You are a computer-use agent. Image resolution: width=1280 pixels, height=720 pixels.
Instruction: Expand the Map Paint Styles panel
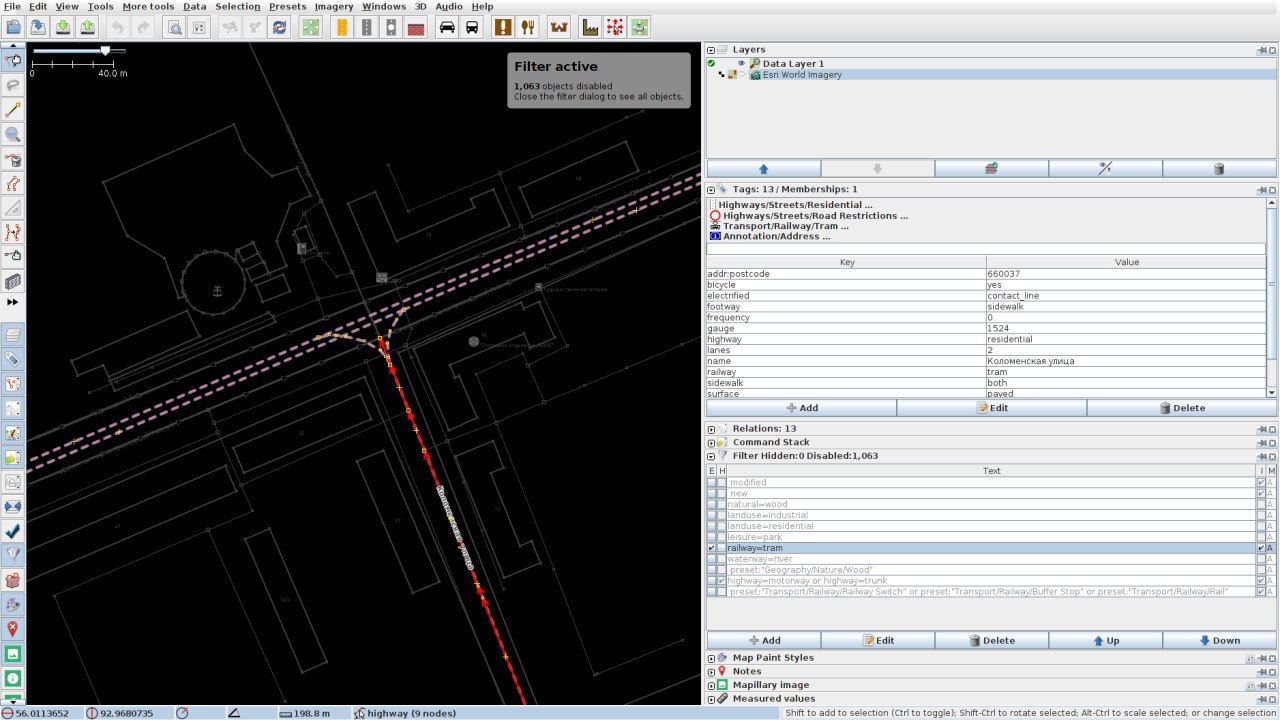(x=711, y=658)
